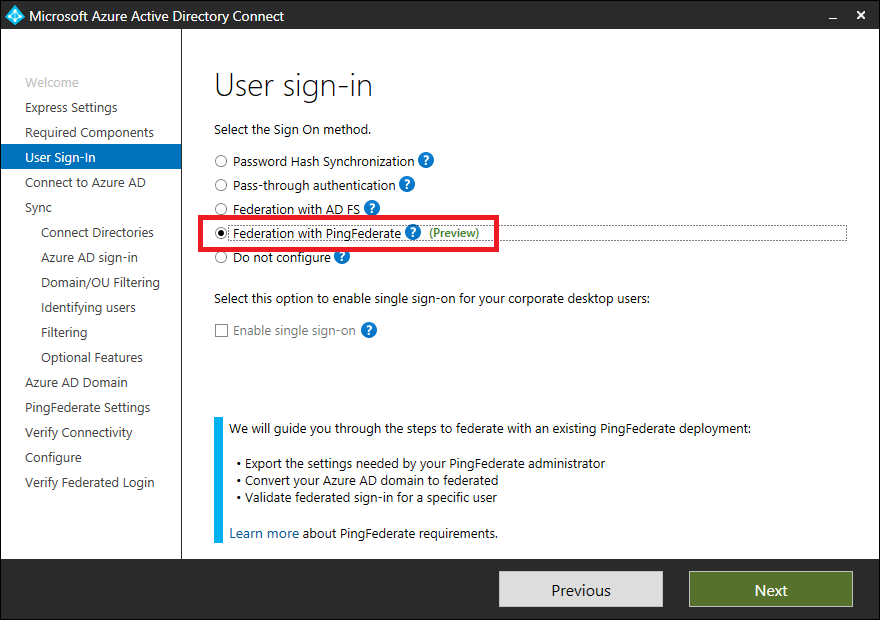The height and width of the screenshot is (620, 880).
Task: Open Filtering sub-step
Action: click(x=64, y=332)
